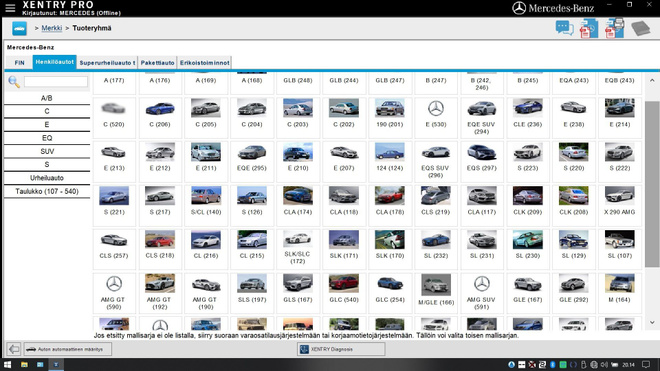Open the Erikoistoiminnot tab
Viewport: 660px width, 371px height.
point(205,63)
